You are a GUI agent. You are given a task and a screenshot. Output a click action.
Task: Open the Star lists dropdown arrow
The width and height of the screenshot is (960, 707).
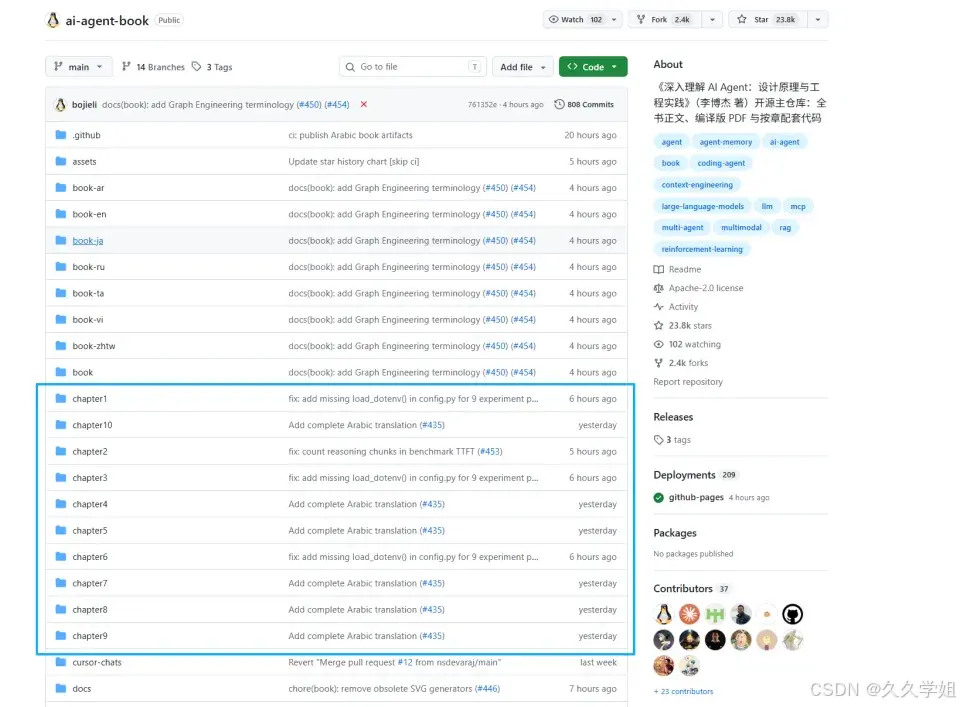point(818,20)
